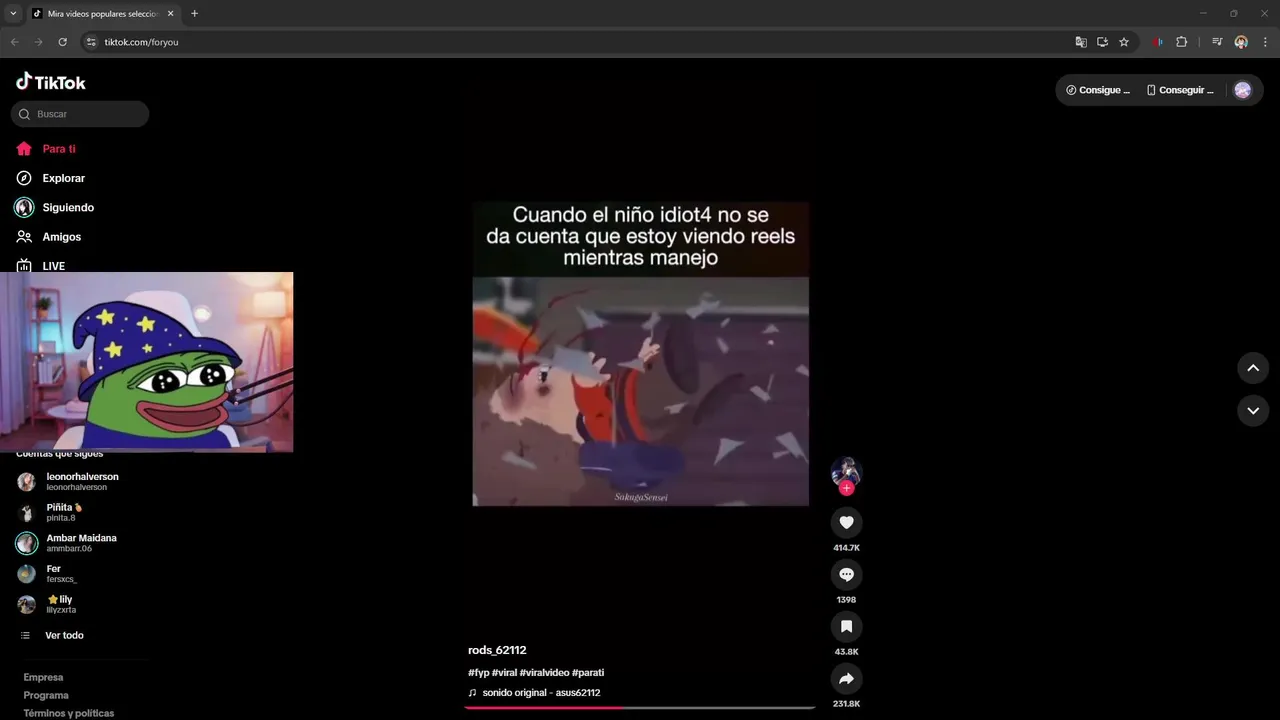View site information icon in address bar
The image size is (1280, 720).
[x=90, y=42]
